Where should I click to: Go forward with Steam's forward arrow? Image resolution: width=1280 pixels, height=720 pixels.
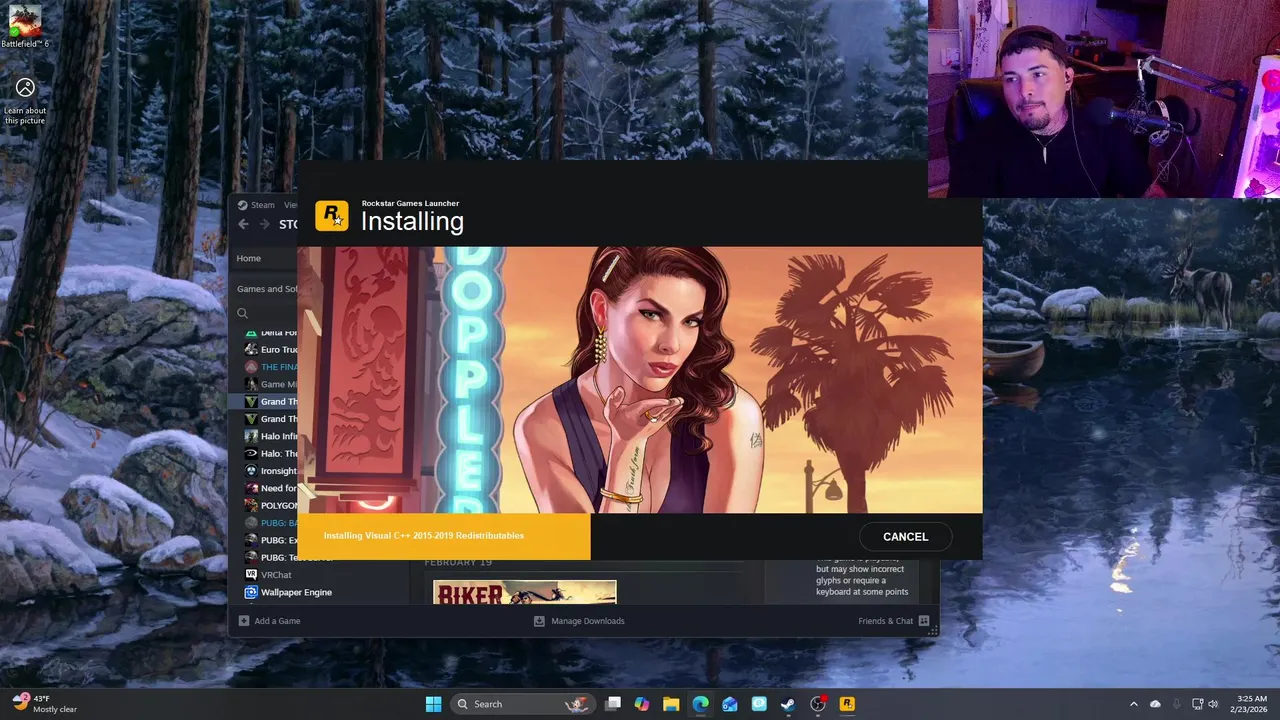(x=264, y=224)
